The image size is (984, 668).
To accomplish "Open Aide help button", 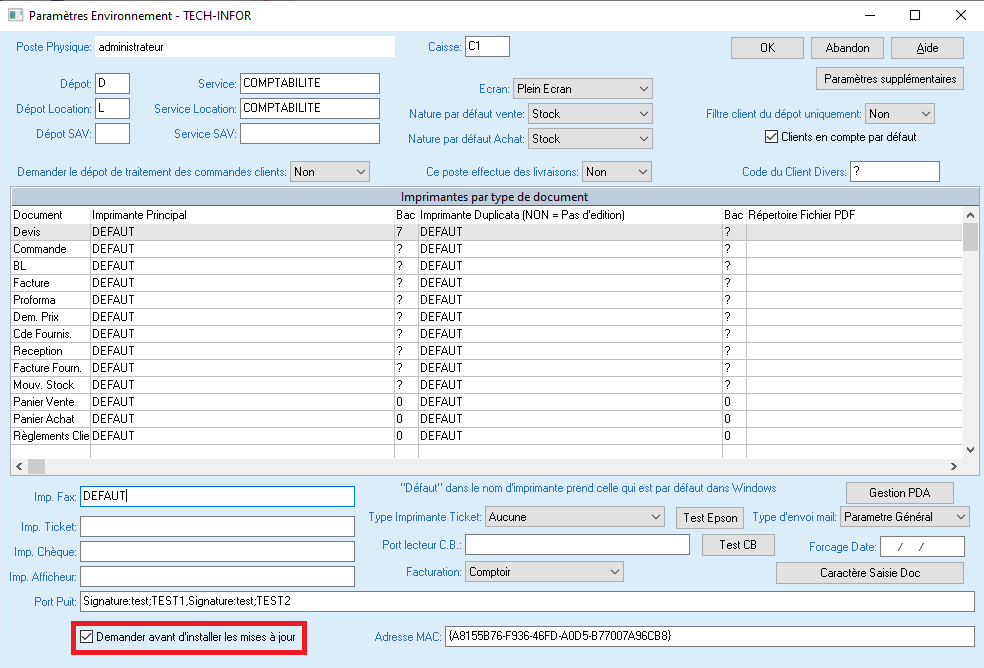I will point(927,48).
